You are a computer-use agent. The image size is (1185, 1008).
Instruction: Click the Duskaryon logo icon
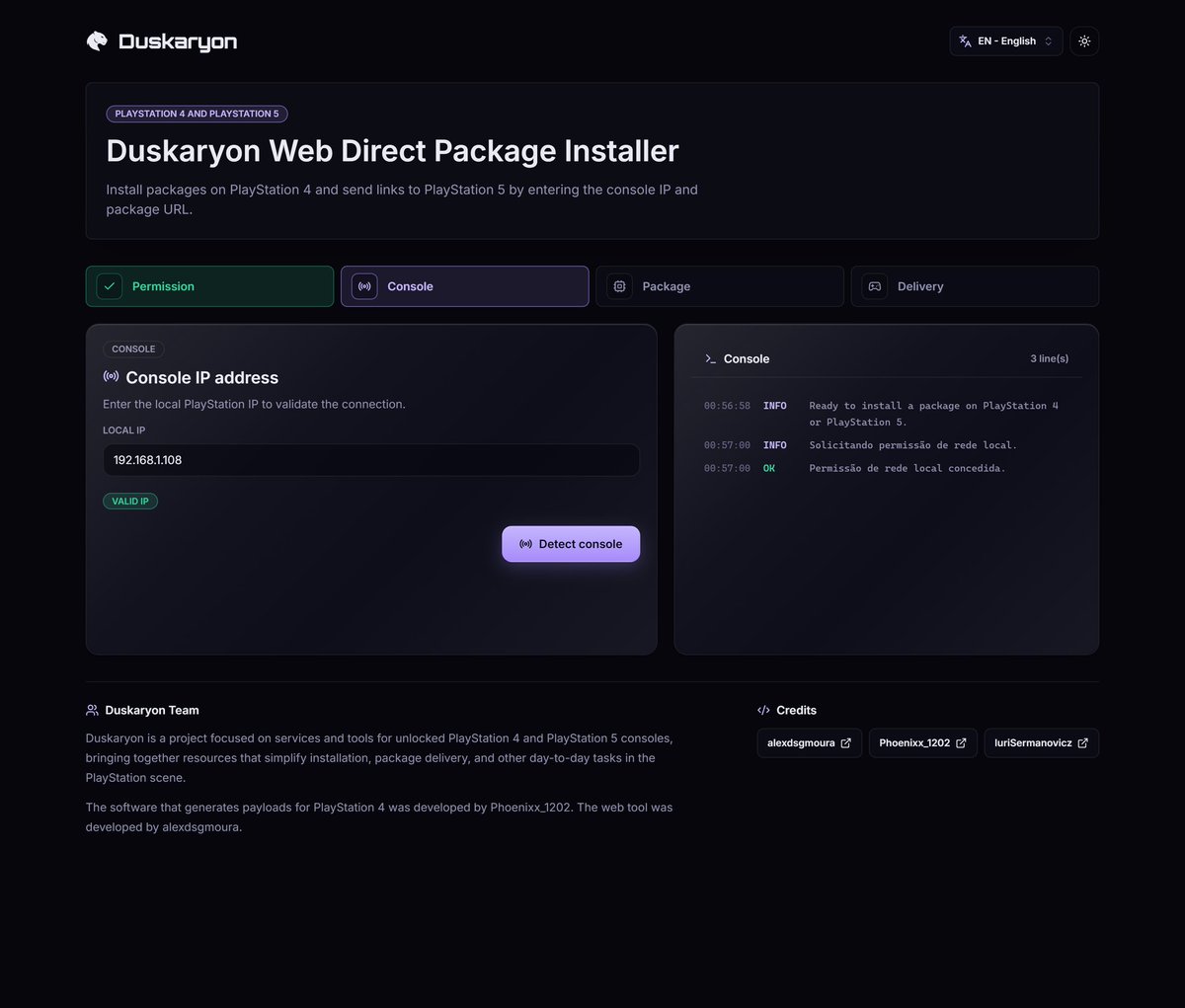pyautogui.click(x=97, y=40)
